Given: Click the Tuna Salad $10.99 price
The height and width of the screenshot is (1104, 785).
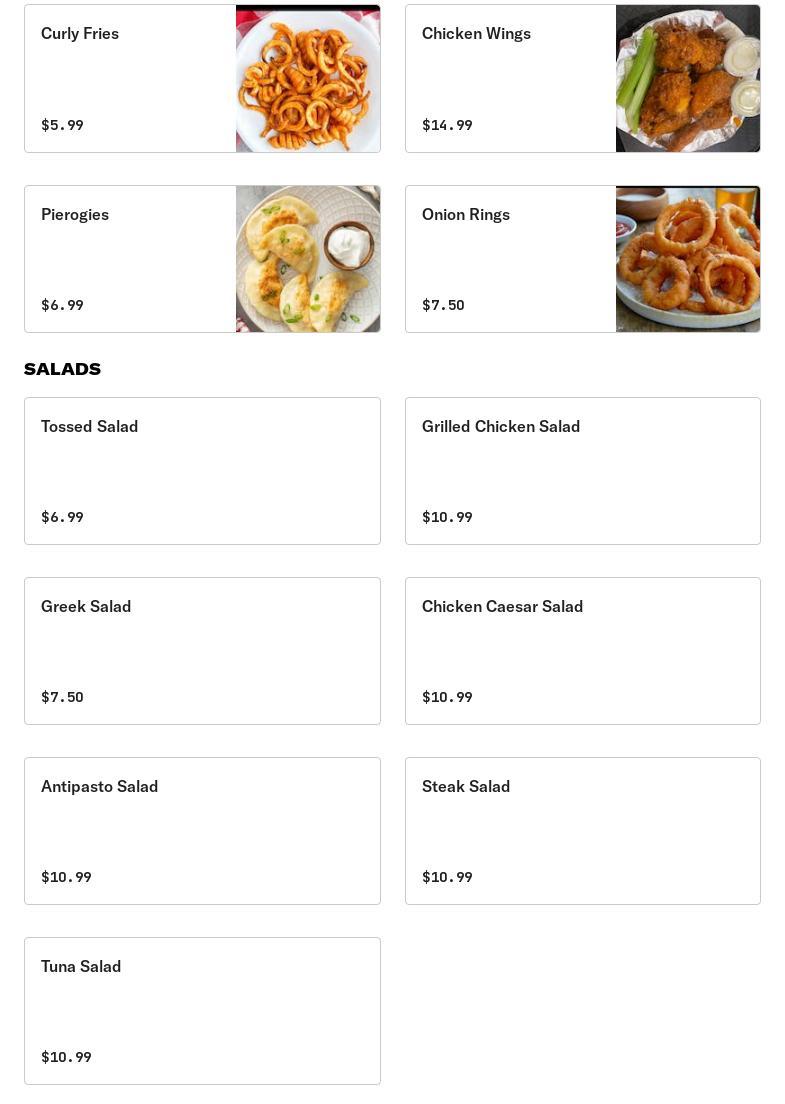Looking at the screenshot, I should (66, 1057).
